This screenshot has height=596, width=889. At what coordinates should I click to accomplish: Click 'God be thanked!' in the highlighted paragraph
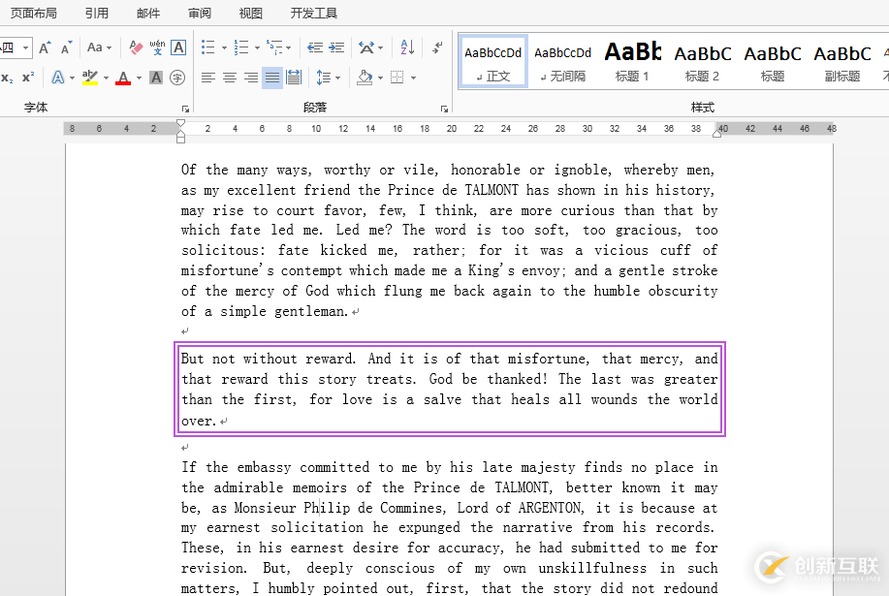(488, 379)
